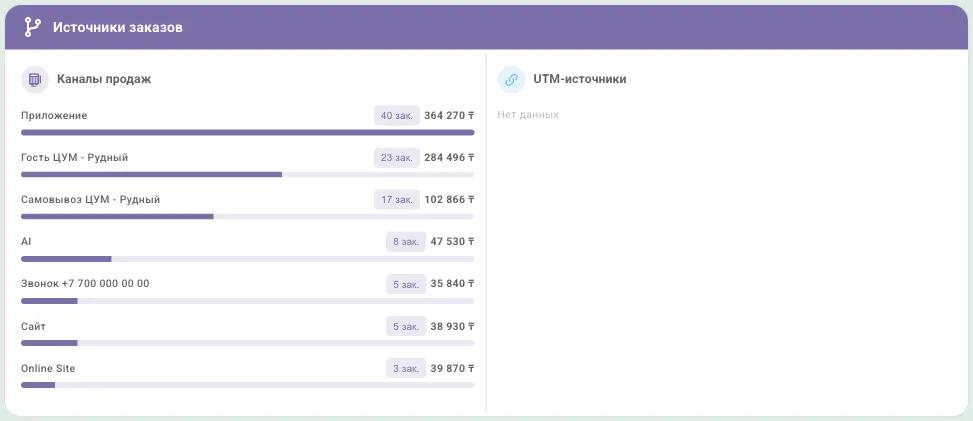Select the Сайт channel label
The image size is (973, 421).
(34, 326)
